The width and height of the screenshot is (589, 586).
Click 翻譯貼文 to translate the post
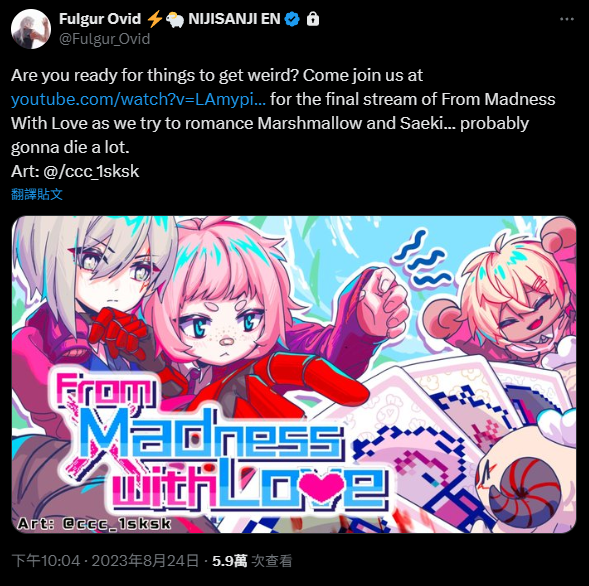tap(36, 194)
